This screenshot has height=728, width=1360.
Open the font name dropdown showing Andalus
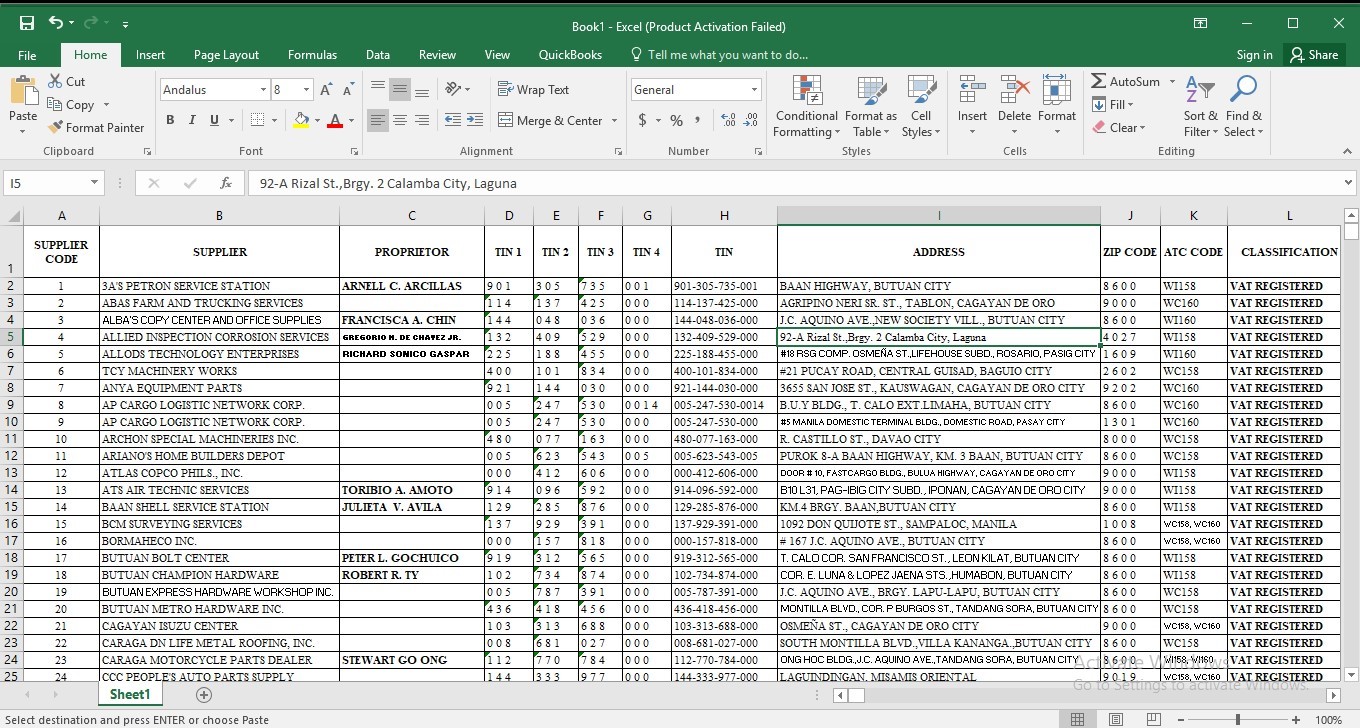pyautogui.click(x=263, y=90)
